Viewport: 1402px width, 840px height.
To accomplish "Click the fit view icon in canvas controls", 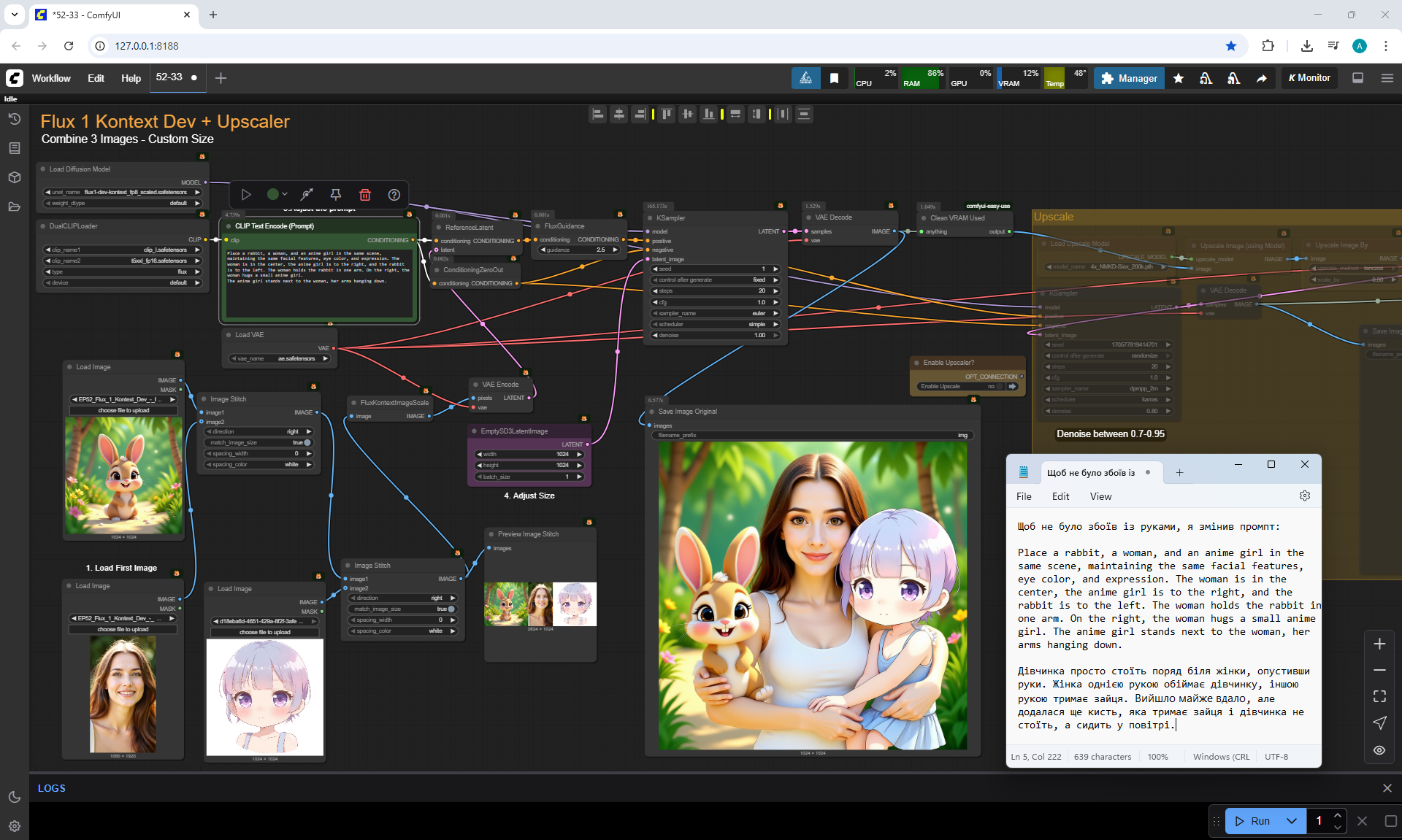I will [1379, 696].
